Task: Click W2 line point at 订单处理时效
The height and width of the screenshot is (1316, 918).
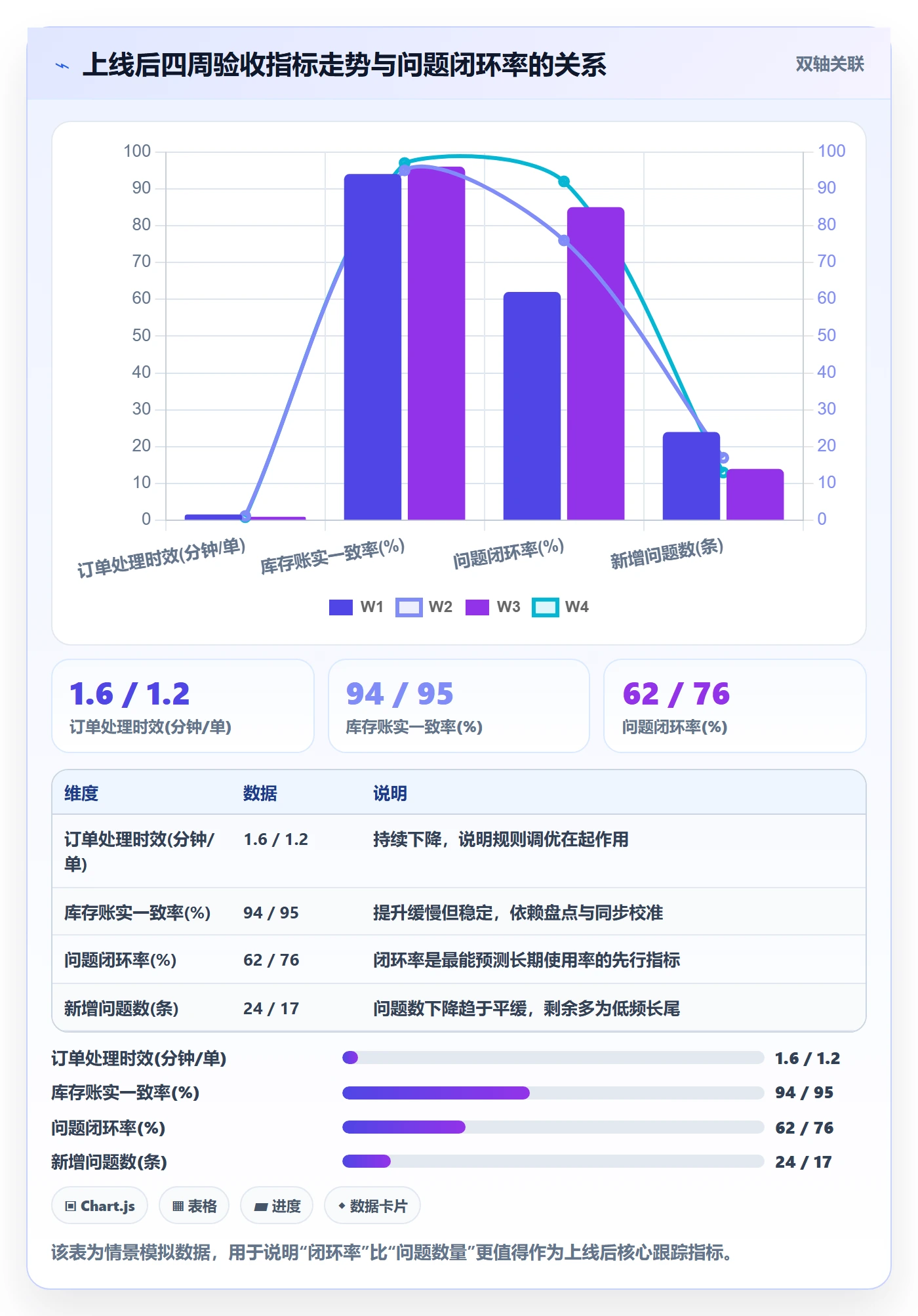Action: point(245,516)
